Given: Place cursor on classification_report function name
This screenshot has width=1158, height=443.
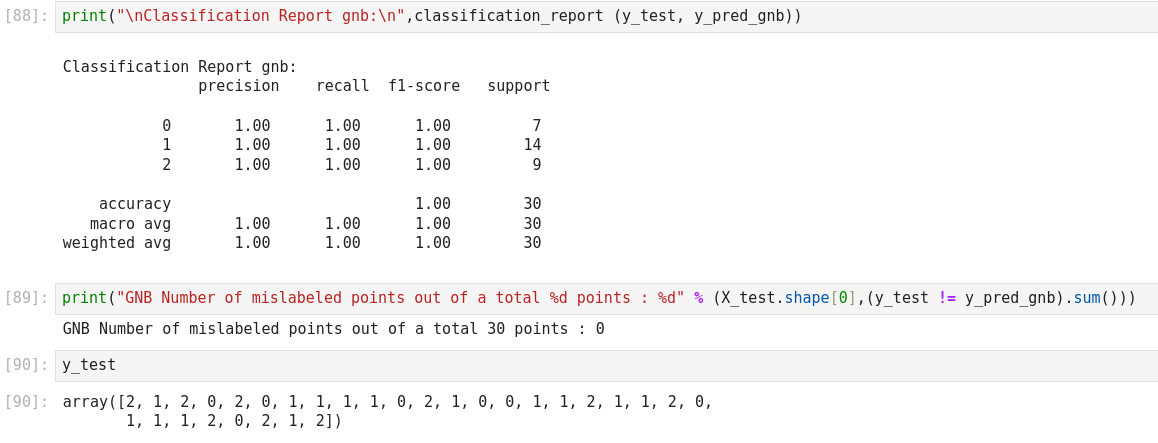Looking at the screenshot, I should tap(509, 16).
